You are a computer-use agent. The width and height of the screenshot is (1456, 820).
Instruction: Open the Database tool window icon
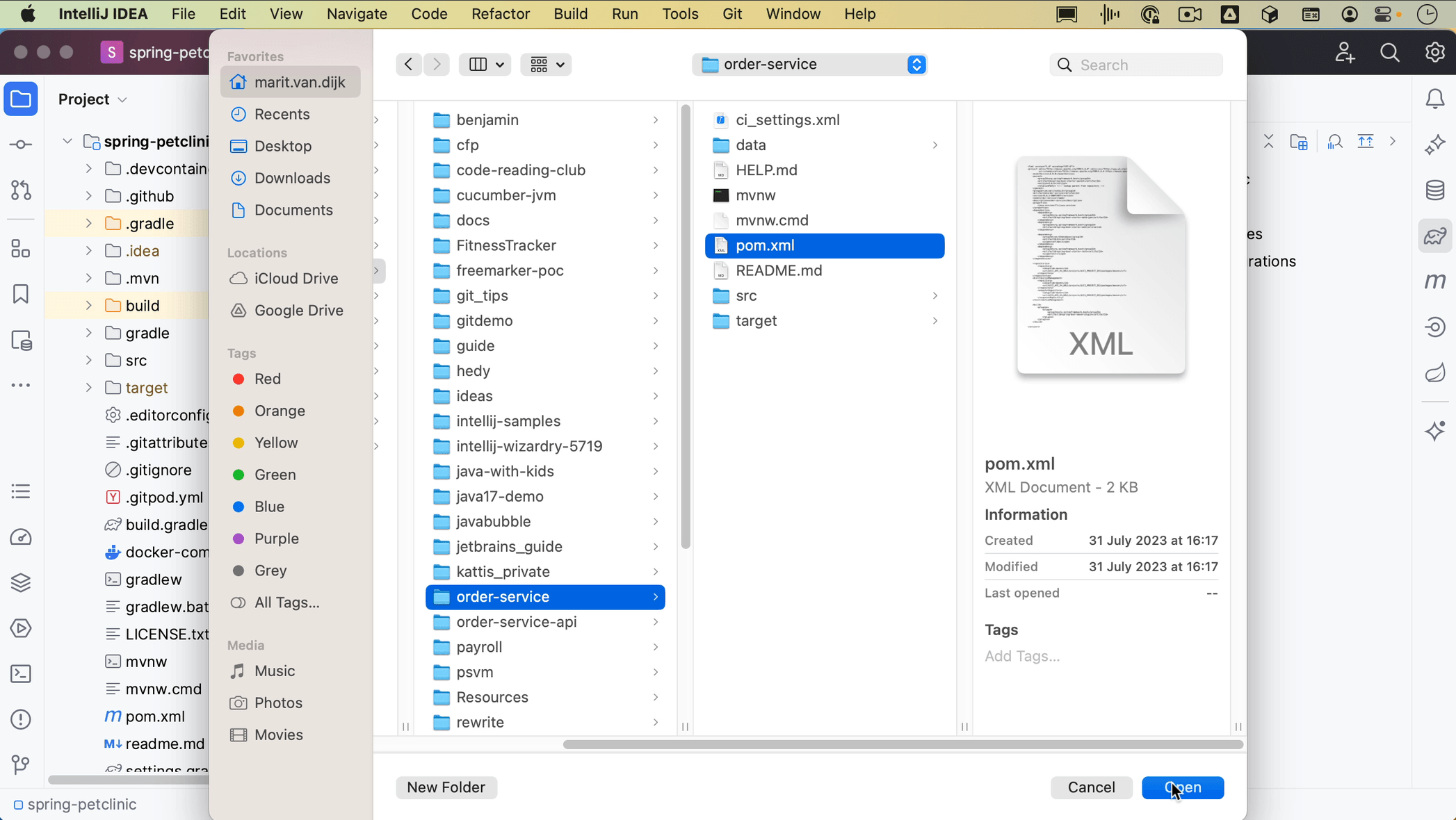pyautogui.click(x=1435, y=190)
